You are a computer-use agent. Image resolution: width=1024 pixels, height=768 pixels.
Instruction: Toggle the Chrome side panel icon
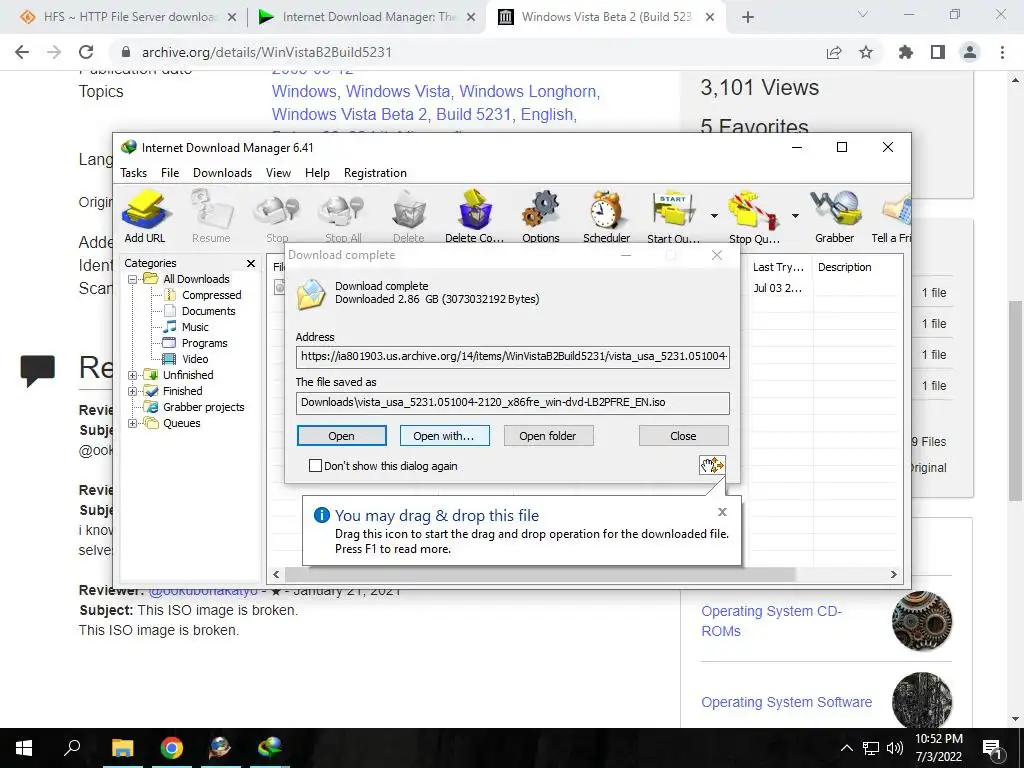(x=938, y=52)
